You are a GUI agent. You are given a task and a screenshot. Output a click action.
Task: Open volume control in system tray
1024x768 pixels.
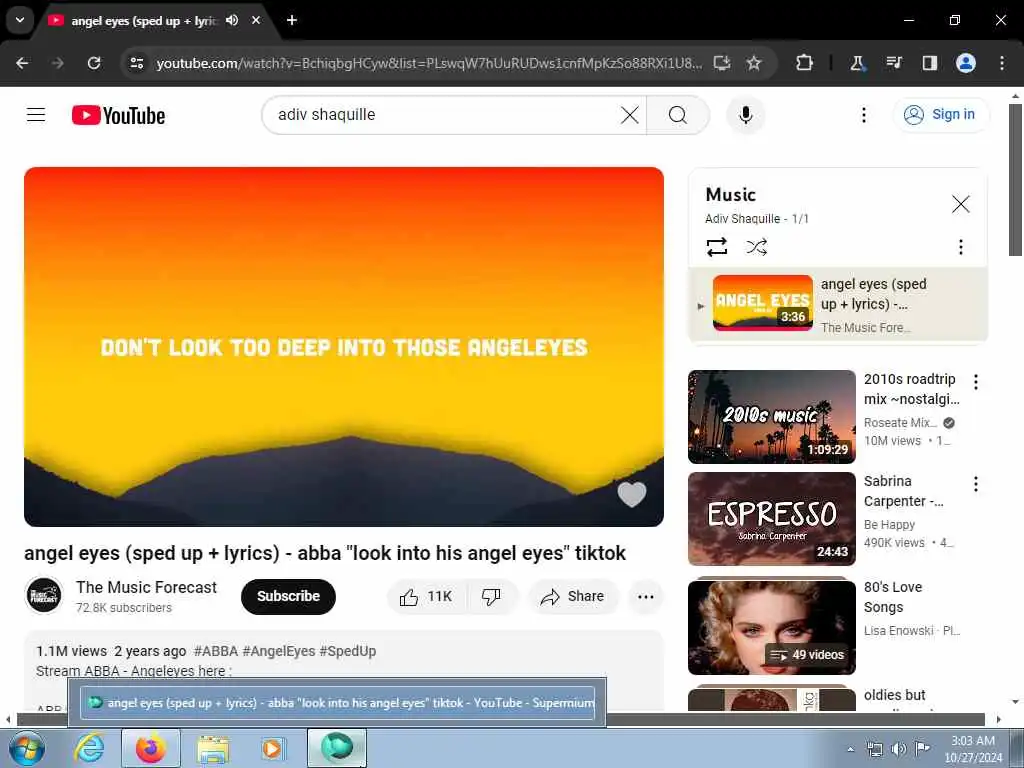tap(899, 748)
